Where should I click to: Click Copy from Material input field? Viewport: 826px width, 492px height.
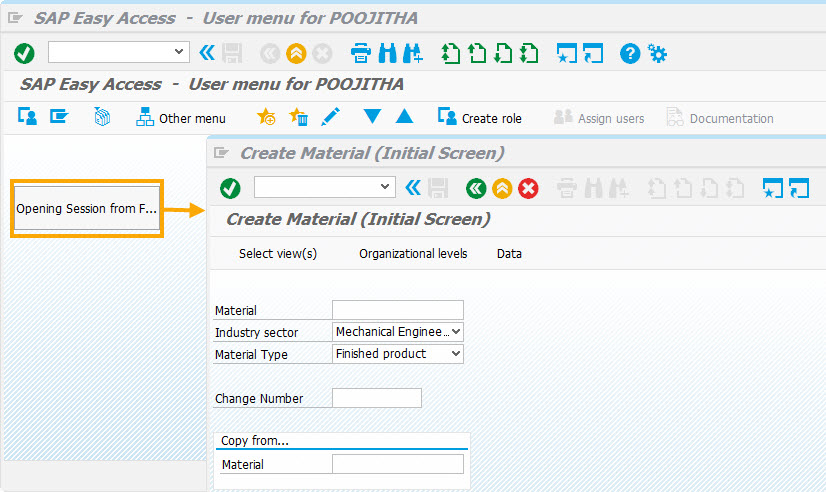point(398,464)
